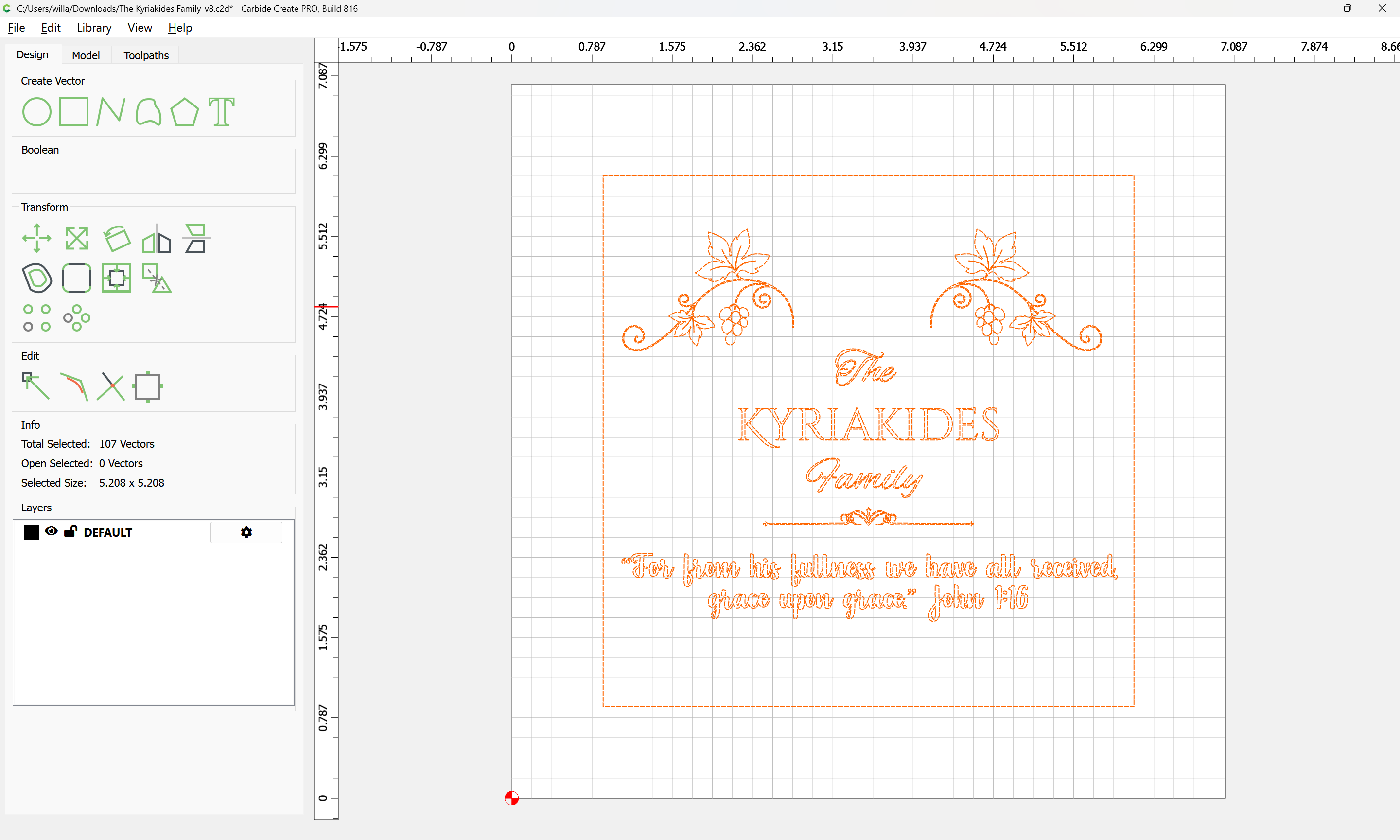Select the Rectangle vector tool
Viewport: 1400px width, 840px height.
click(x=74, y=111)
